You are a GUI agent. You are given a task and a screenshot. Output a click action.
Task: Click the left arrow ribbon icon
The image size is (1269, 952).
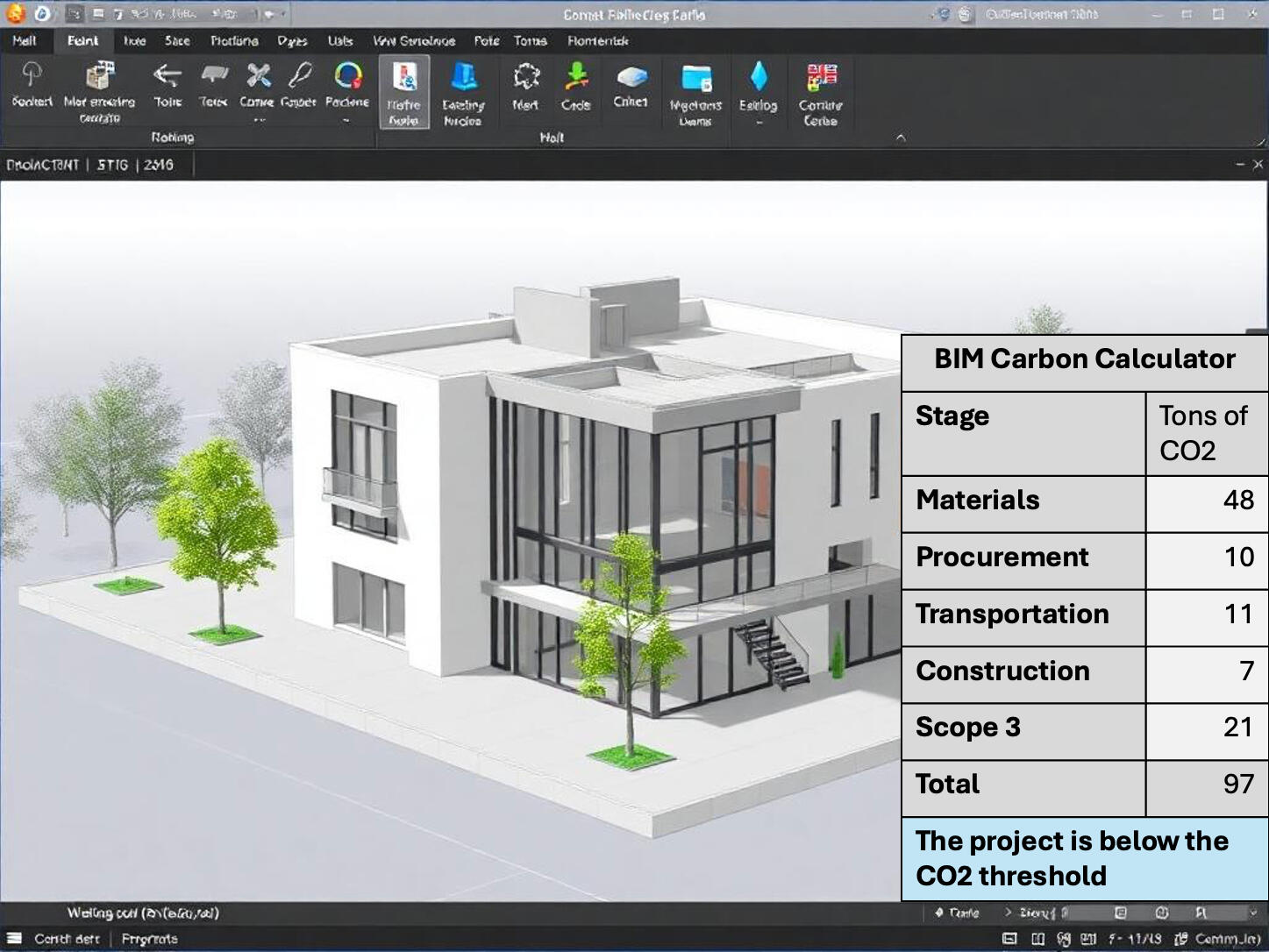click(167, 75)
